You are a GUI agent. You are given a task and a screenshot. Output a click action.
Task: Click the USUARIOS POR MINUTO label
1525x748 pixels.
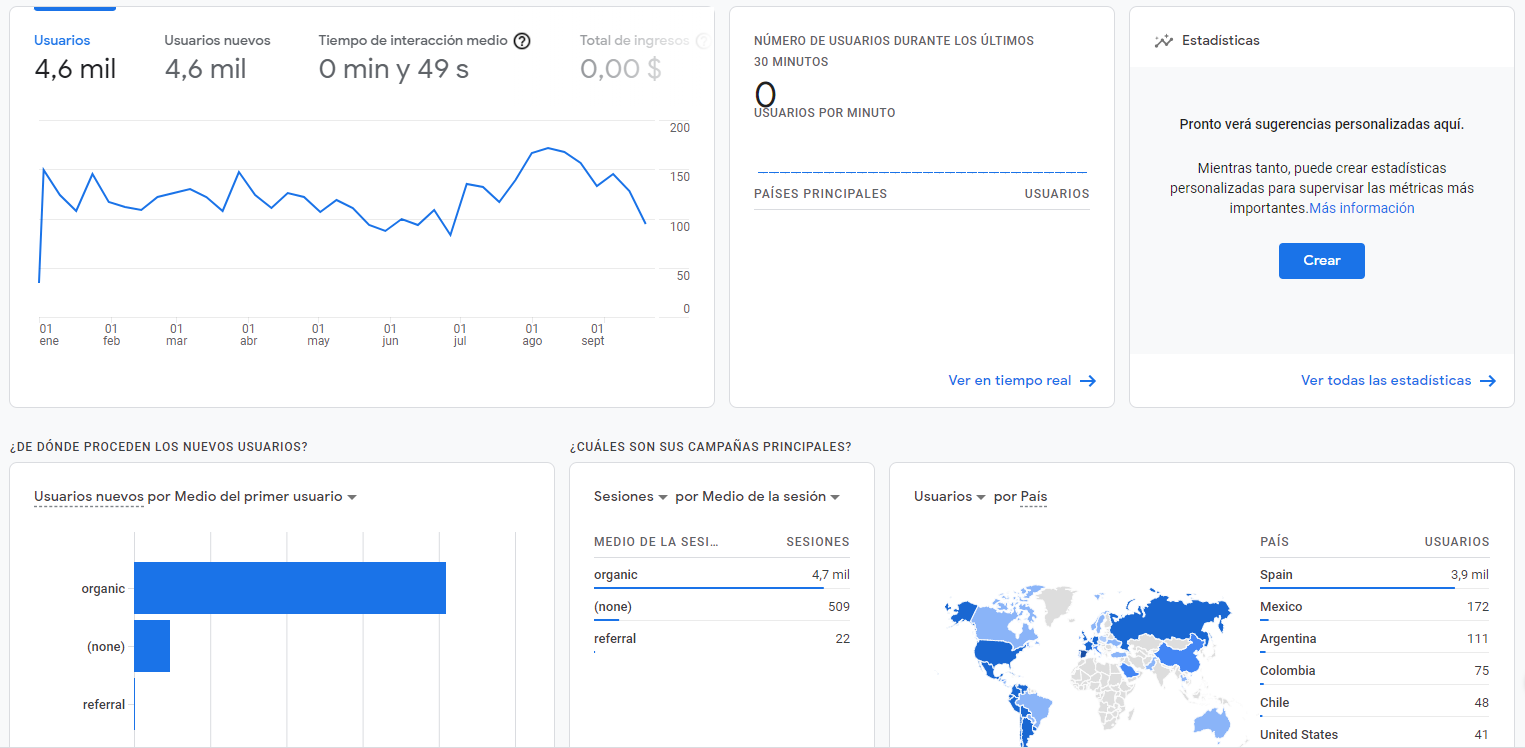point(825,113)
